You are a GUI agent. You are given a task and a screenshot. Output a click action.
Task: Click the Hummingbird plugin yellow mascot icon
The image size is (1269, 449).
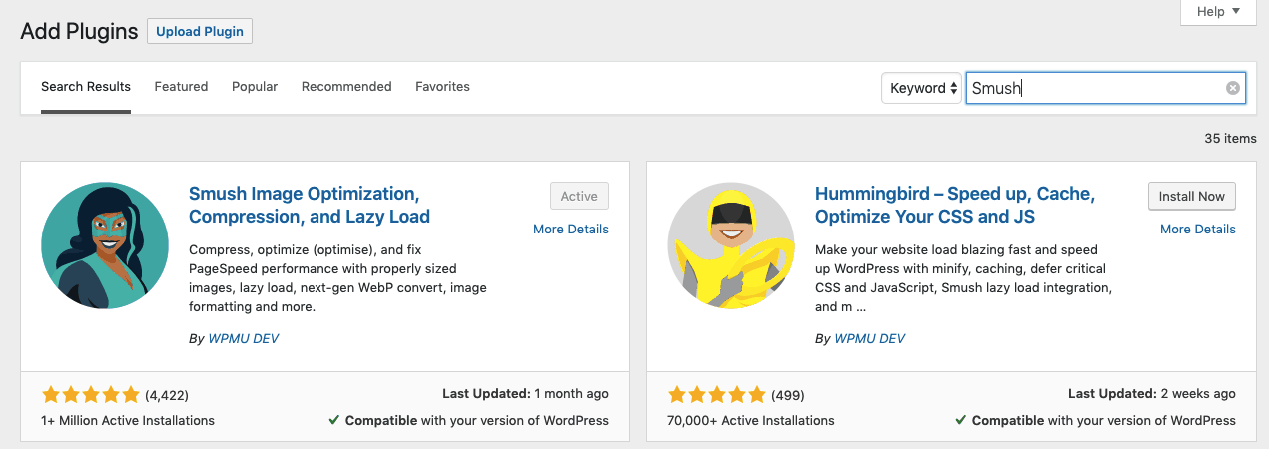pyautogui.click(x=731, y=246)
